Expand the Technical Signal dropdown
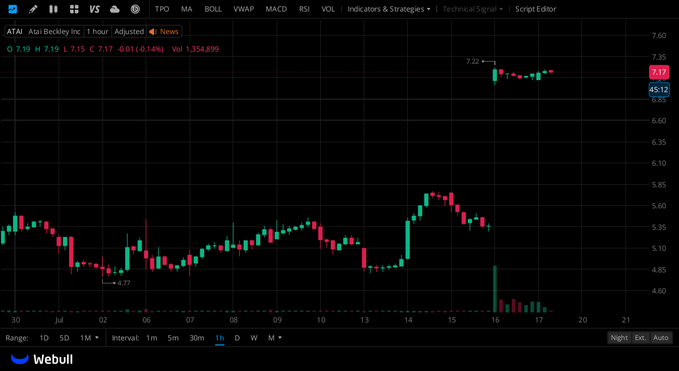The image size is (679, 371). click(x=473, y=9)
